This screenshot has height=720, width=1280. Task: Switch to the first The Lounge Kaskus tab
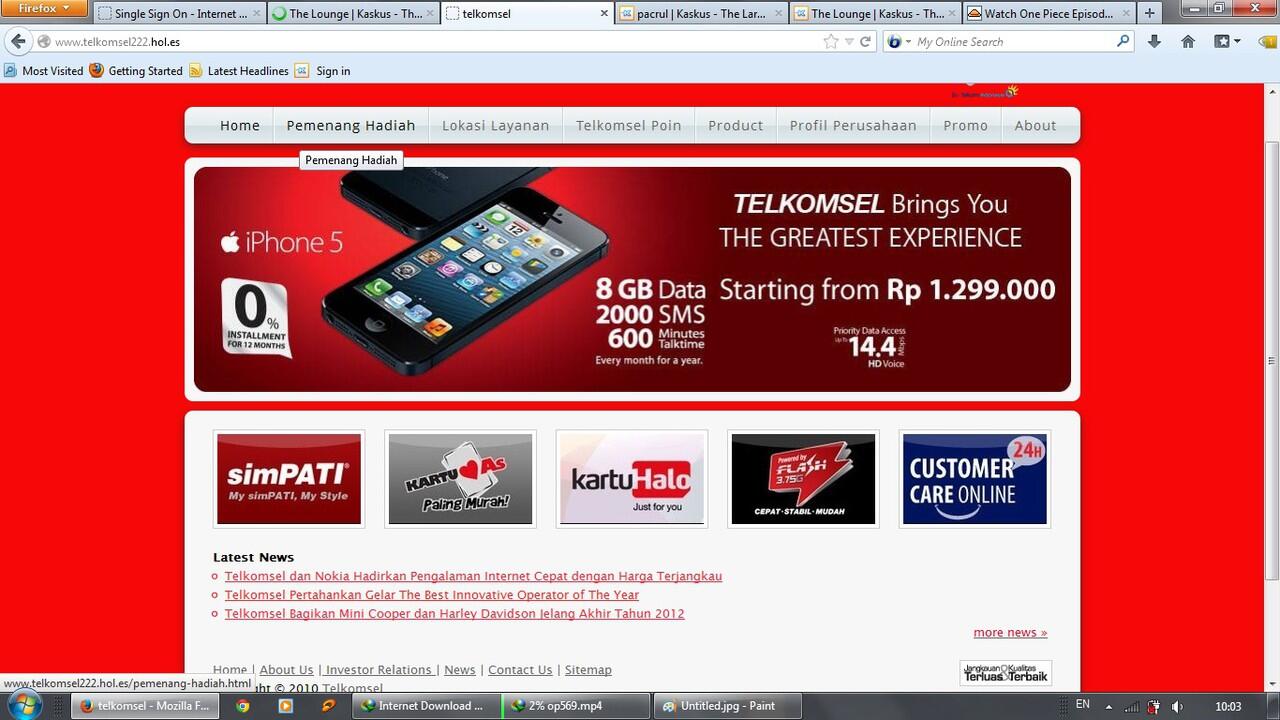click(353, 14)
